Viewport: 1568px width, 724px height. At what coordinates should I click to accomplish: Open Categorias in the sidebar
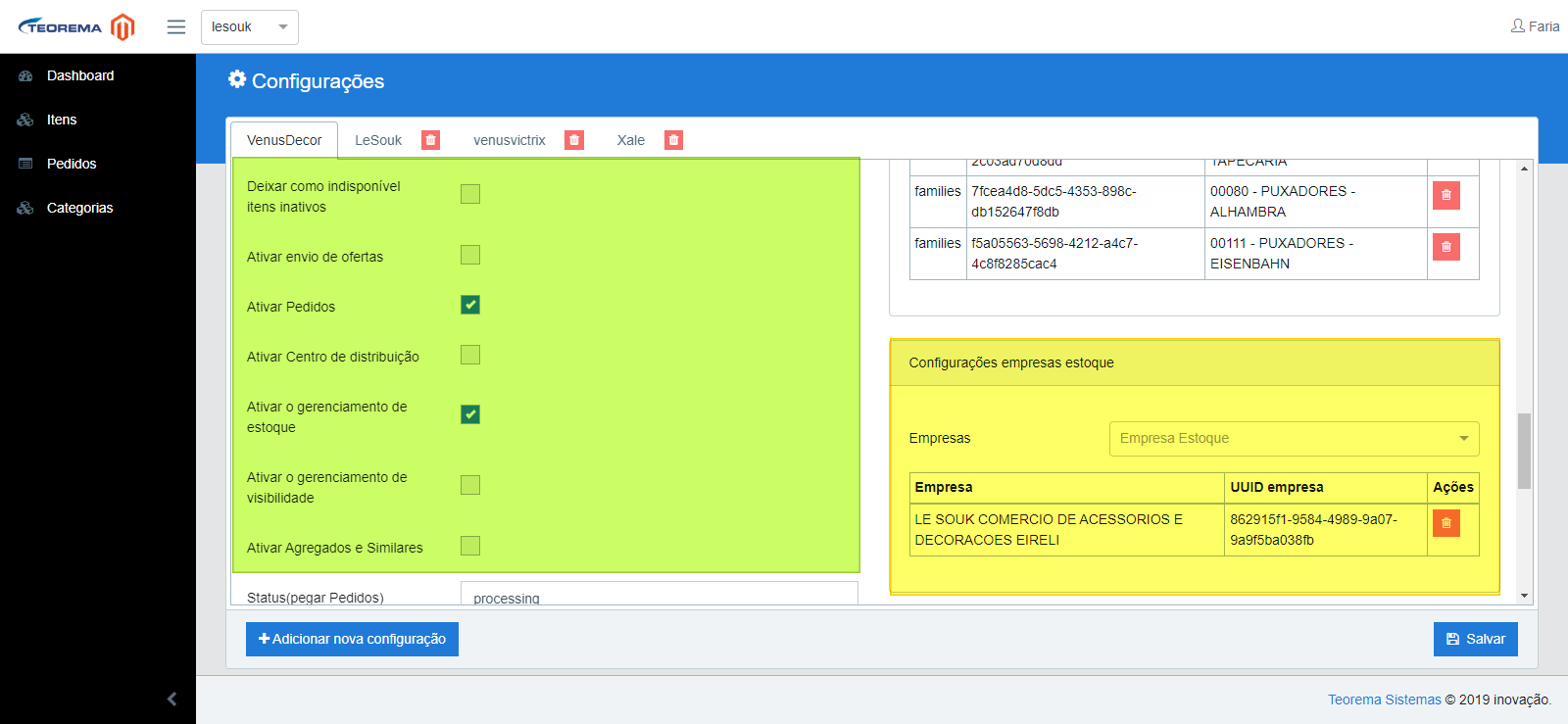coord(79,208)
